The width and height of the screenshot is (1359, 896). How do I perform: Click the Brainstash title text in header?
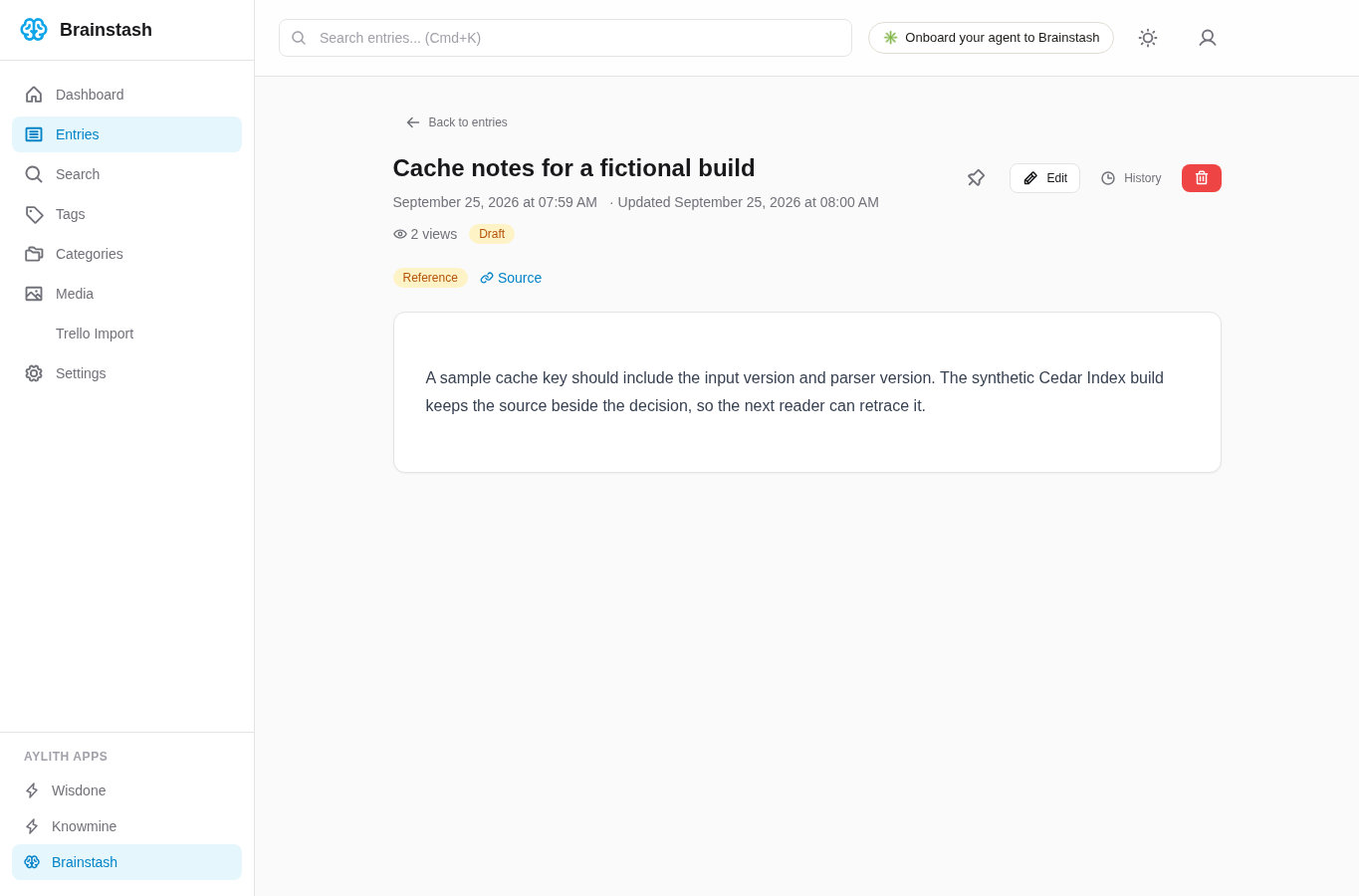pos(106,30)
